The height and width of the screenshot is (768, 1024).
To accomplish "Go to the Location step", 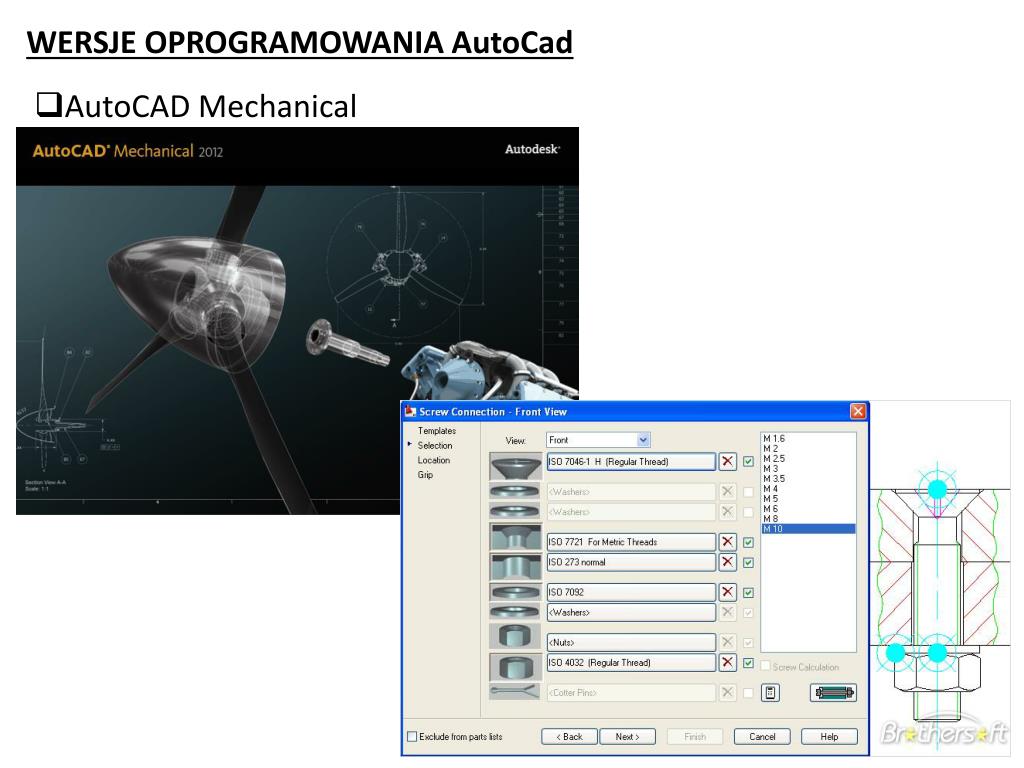I will point(434,460).
